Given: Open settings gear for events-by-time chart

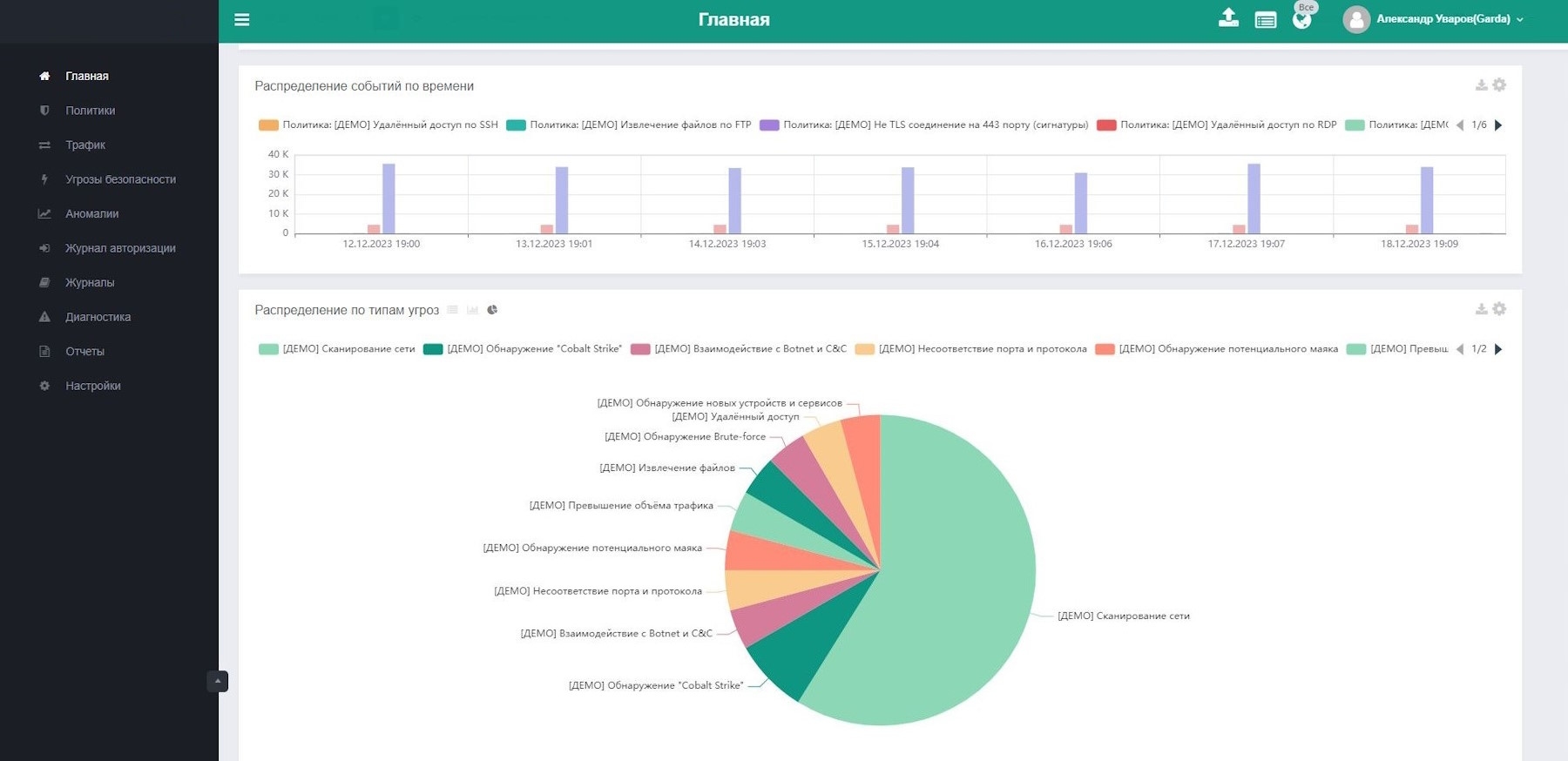Looking at the screenshot, I should [1499, 84].
